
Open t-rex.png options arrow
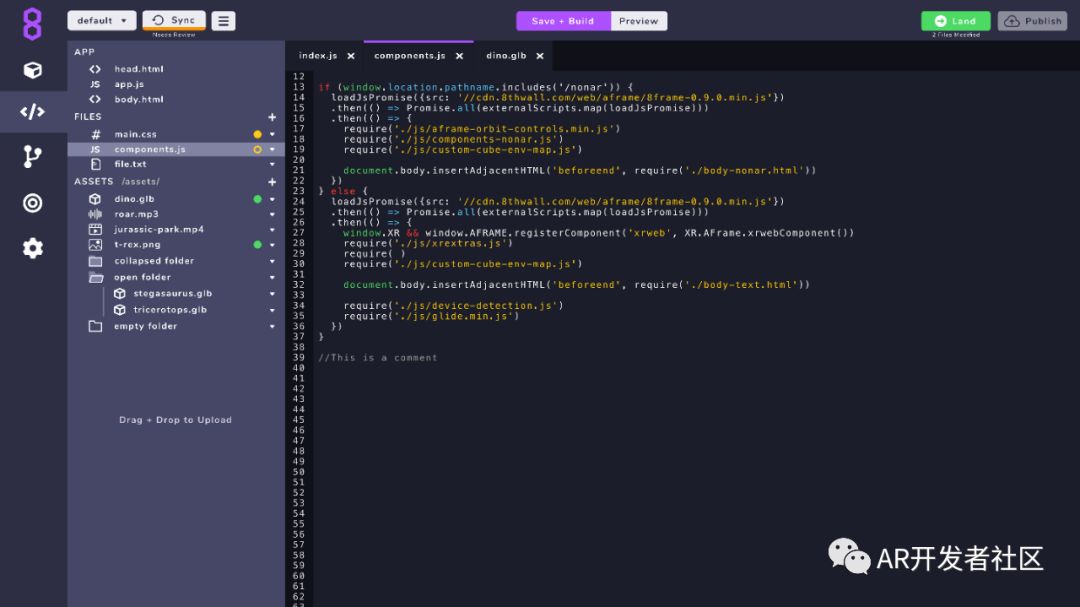[272, 245]
